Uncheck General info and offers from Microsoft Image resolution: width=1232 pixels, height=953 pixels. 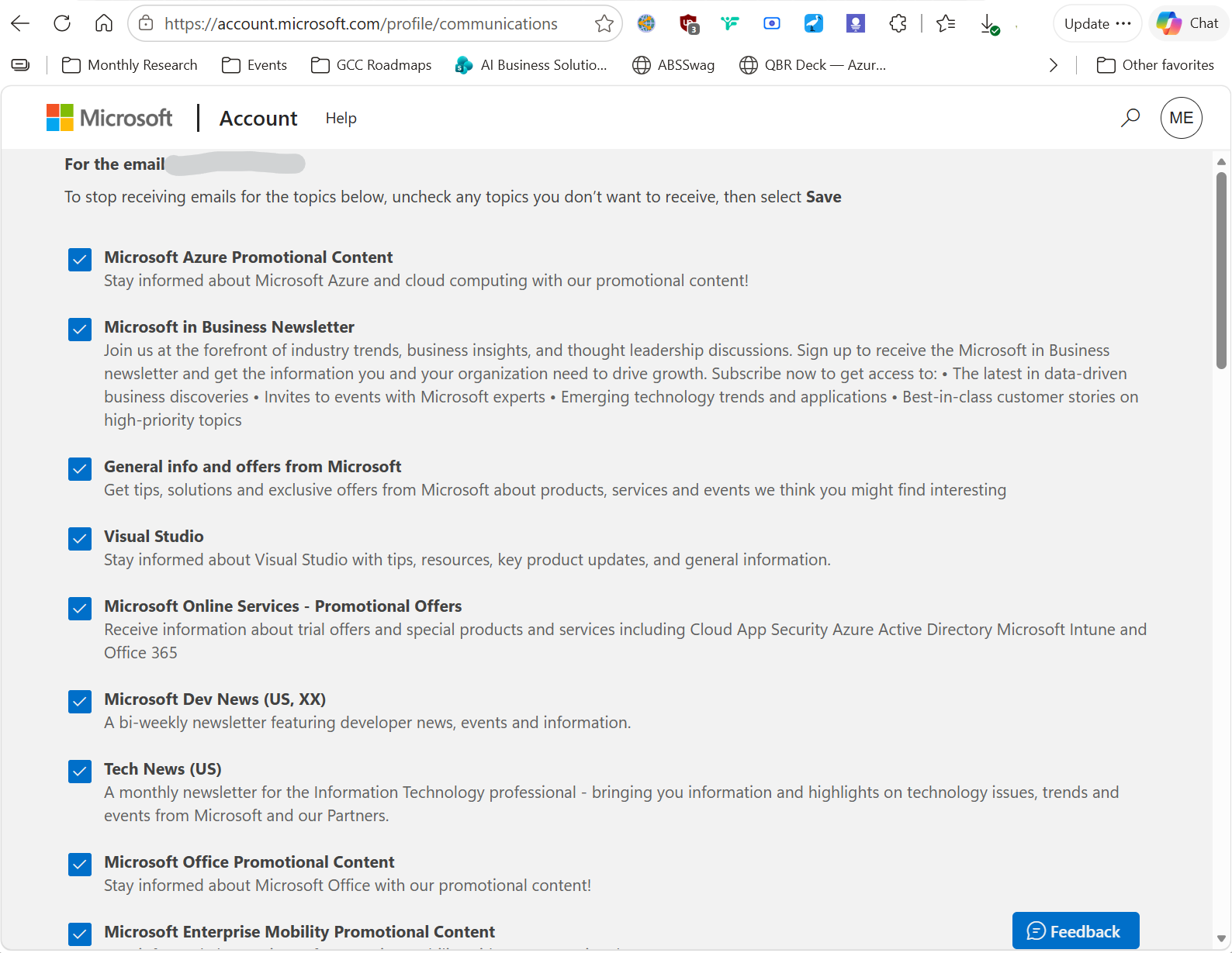point(80,469)
